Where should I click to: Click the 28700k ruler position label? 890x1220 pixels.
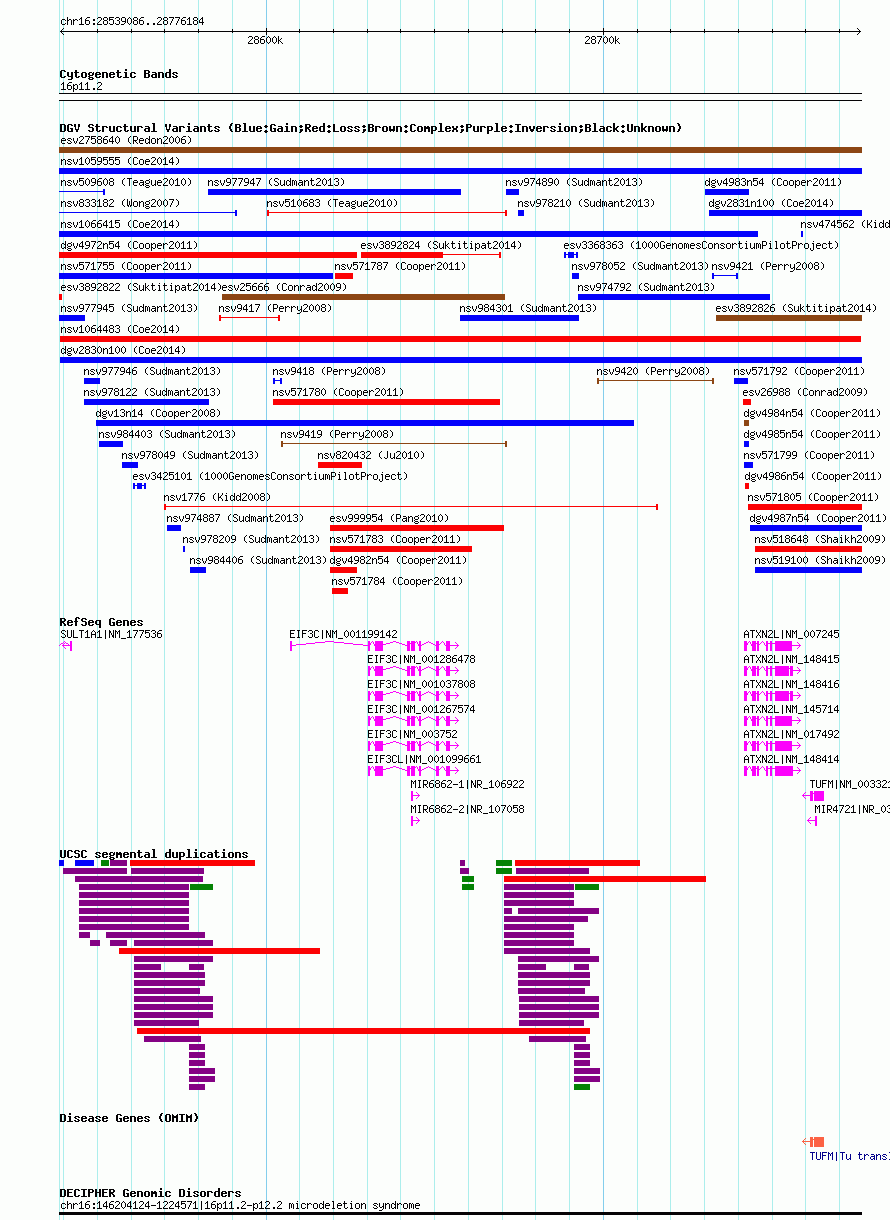602,41
